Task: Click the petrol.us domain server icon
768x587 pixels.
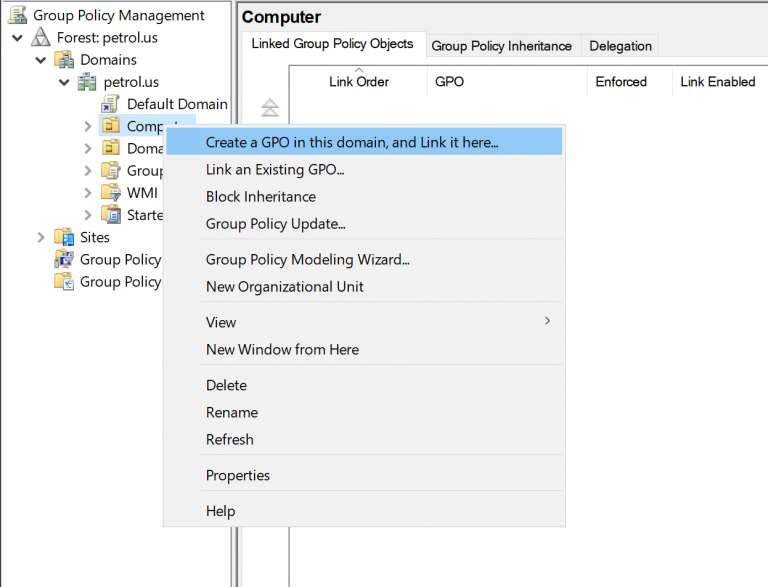Action: (x=87, y=82)
